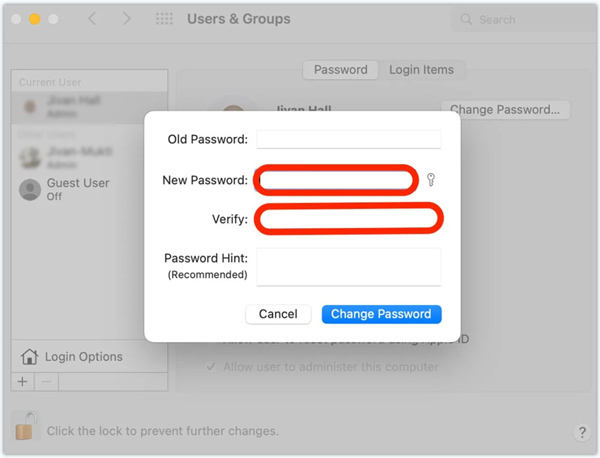Open the password assistant key icon
600x458 pixels.
click(x=431, y=179)
